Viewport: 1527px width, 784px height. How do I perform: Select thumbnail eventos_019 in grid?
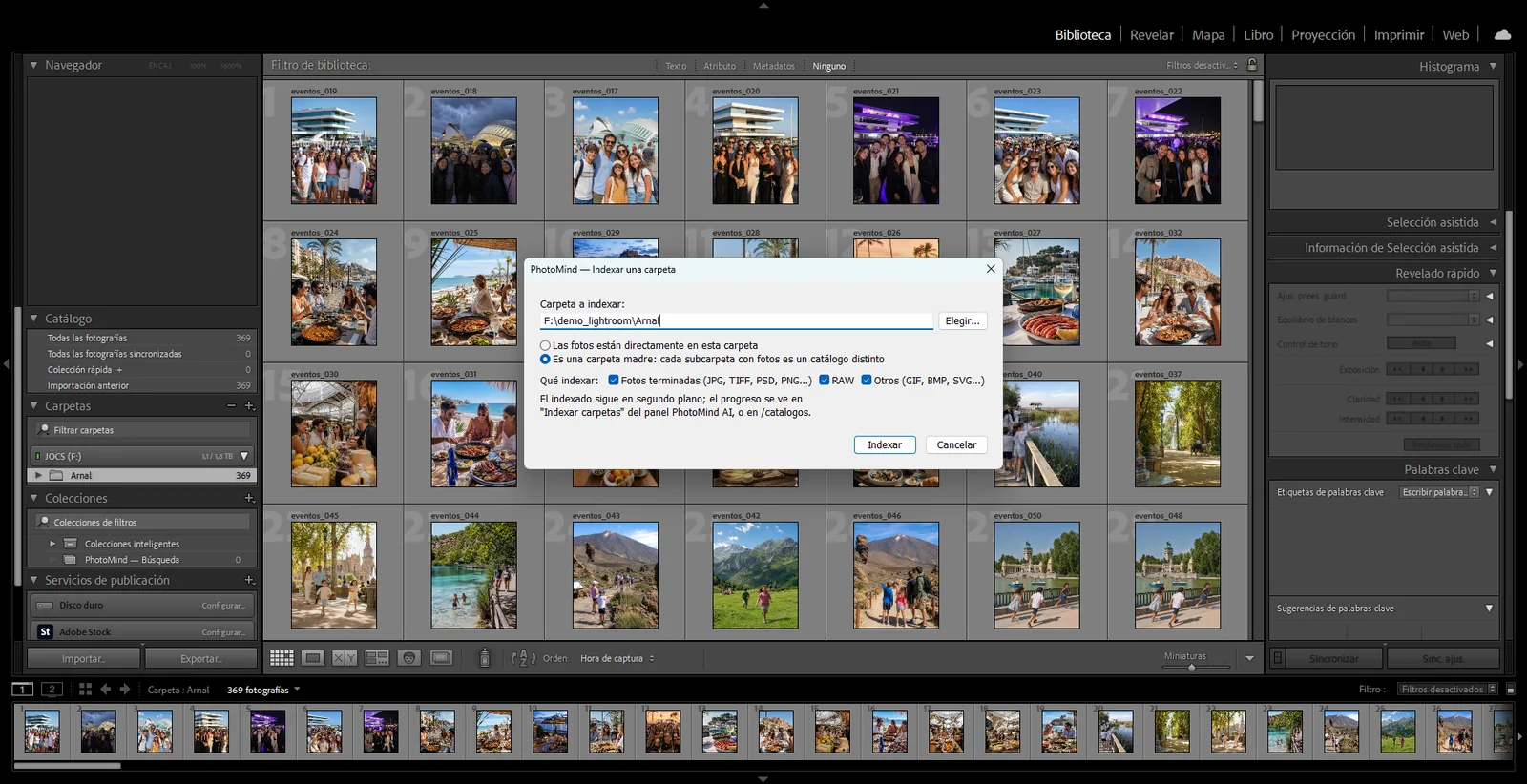(333, 151)
